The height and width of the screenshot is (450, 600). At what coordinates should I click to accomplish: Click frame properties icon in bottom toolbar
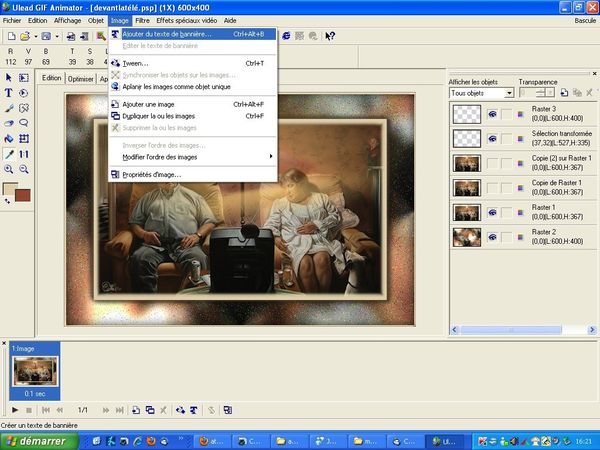tap(228, 410)
